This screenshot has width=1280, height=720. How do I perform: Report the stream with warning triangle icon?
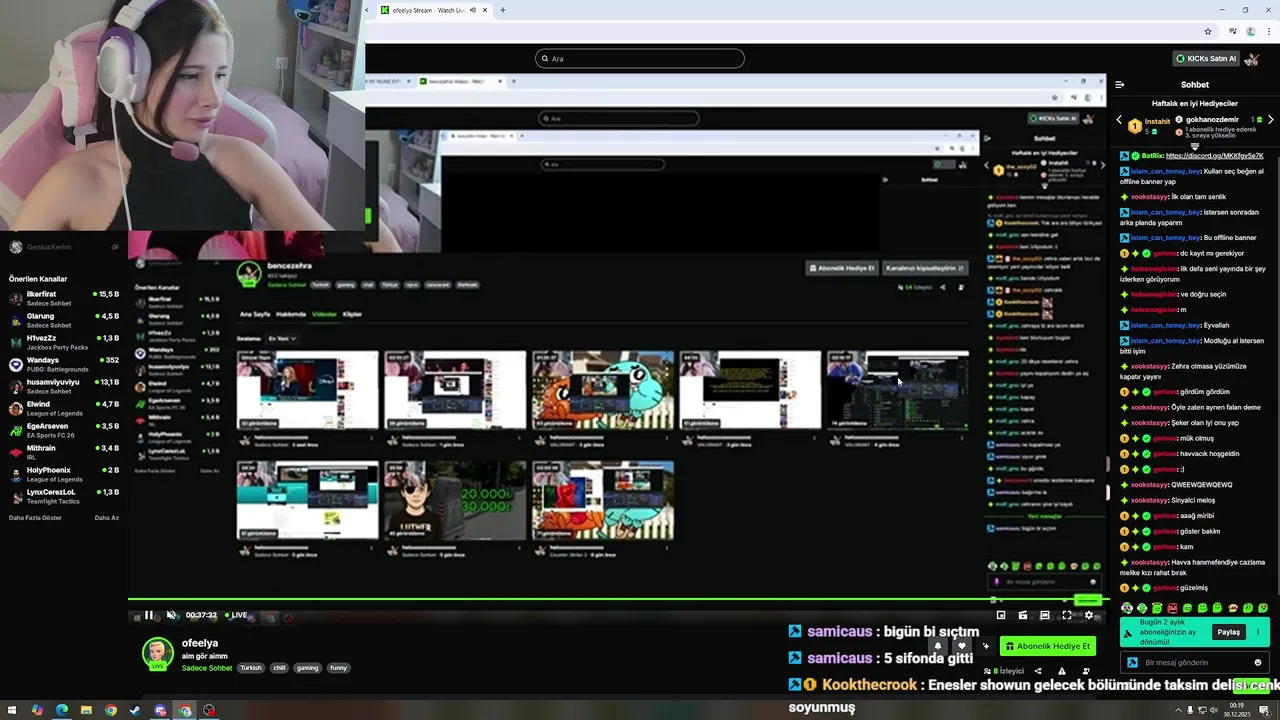1061,671
